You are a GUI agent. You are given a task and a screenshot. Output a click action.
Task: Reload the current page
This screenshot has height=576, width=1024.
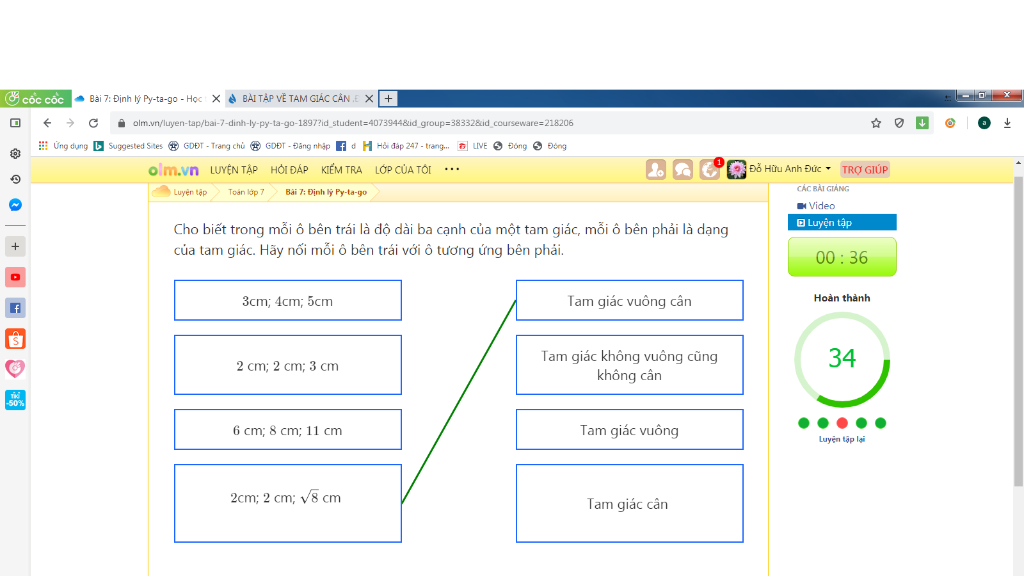(93, 123)
